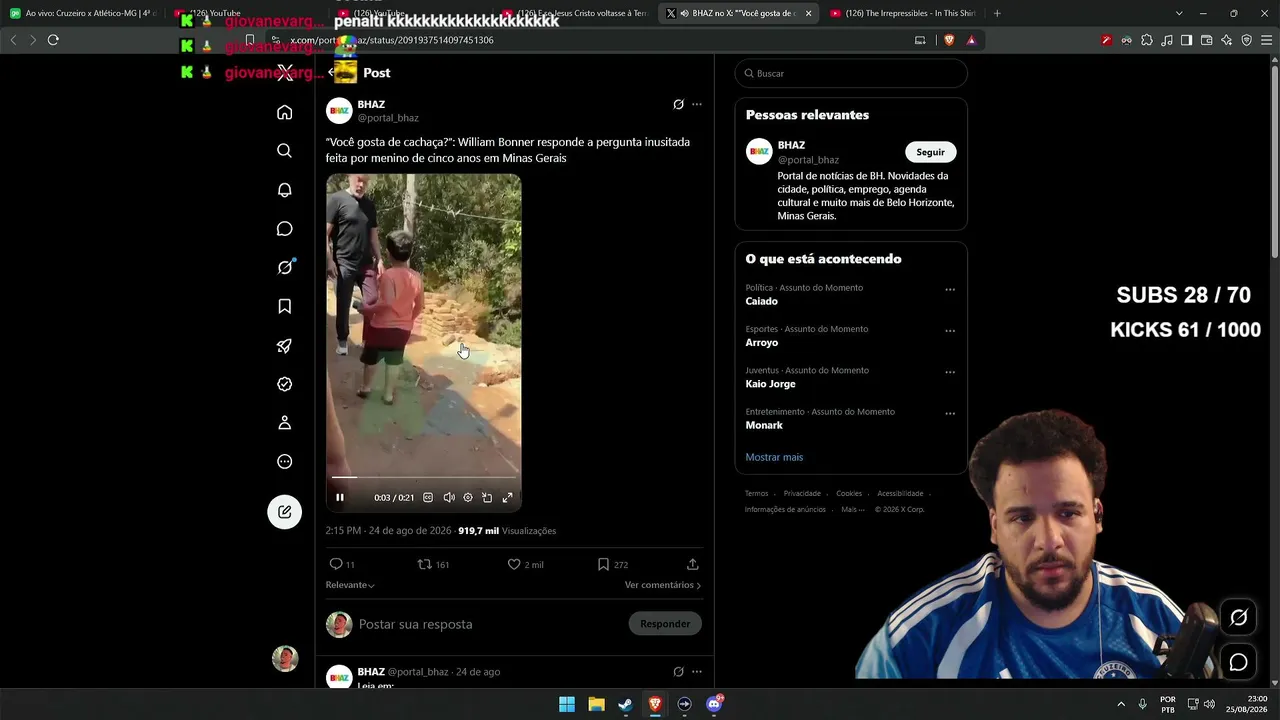This screenshot has width=1280, height=720.
Task: Click the Brave Shields lion icon
Action: [949, 40]
